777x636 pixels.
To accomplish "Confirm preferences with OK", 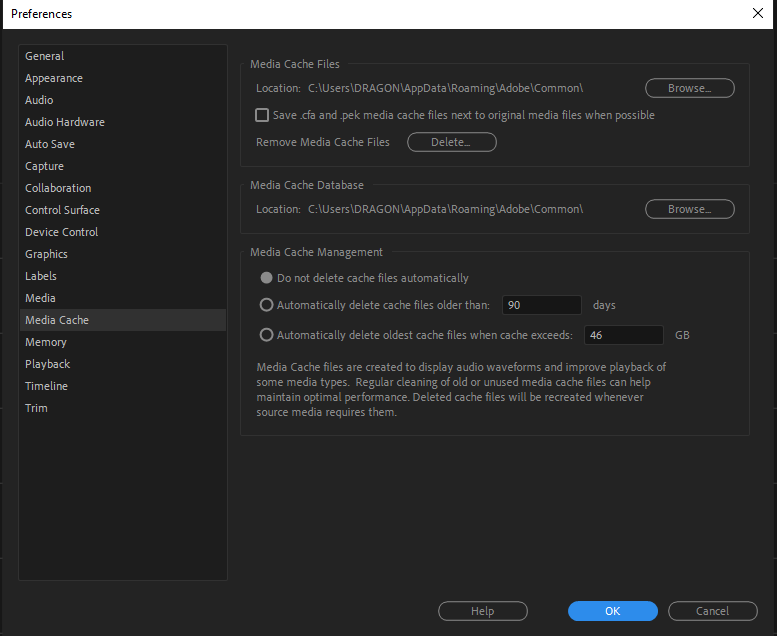I will click(613, 611).
